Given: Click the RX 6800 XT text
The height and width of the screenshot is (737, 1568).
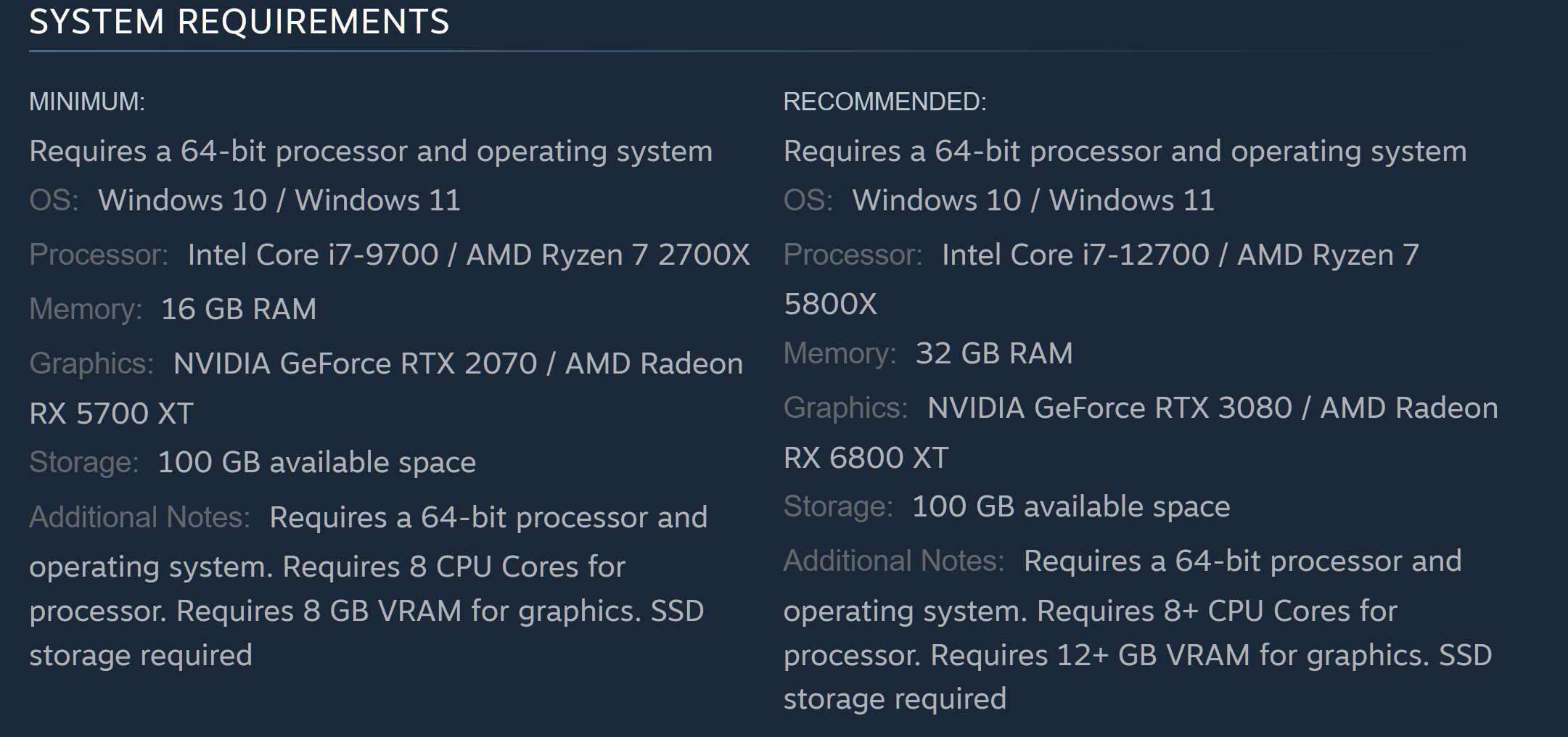Looking at the screenshot, I should (866, 458).
